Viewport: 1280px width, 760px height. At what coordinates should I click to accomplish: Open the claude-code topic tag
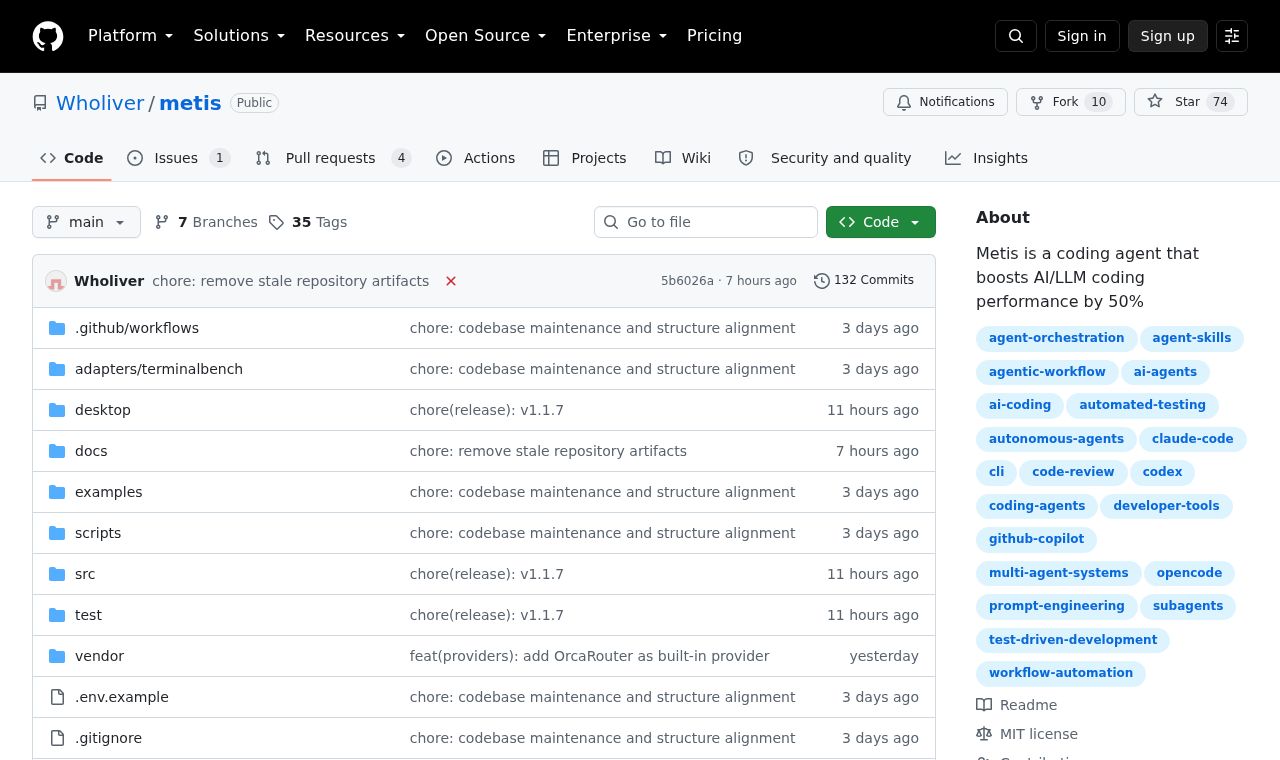1192,439
